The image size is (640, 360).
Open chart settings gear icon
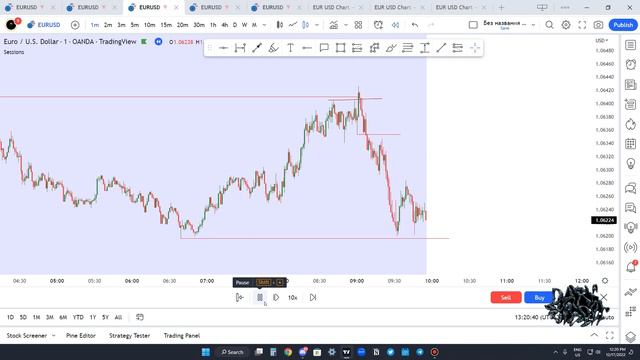(566, 25)
